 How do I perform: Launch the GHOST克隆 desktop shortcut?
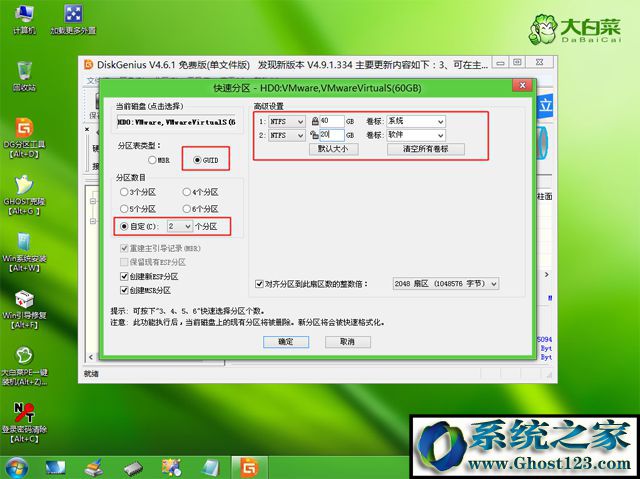24,195
